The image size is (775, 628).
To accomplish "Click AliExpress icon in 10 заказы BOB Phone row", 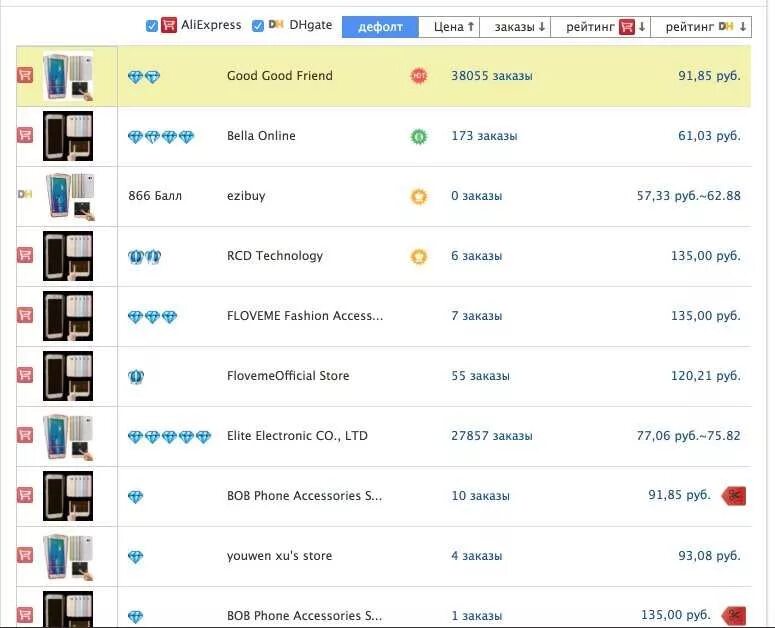I will (x=25, y=495).
